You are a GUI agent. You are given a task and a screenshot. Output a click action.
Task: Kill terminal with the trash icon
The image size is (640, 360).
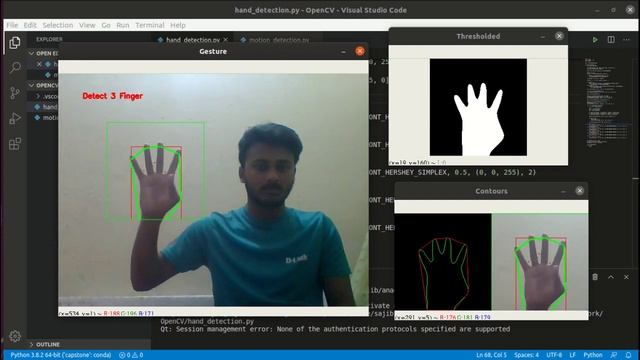[x=595, y=277]
